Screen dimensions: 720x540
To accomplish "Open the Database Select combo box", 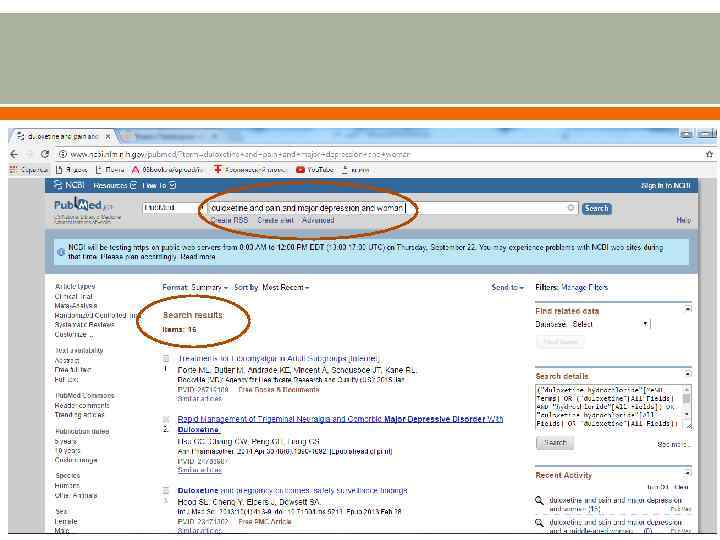I will [x=611, y=324].
